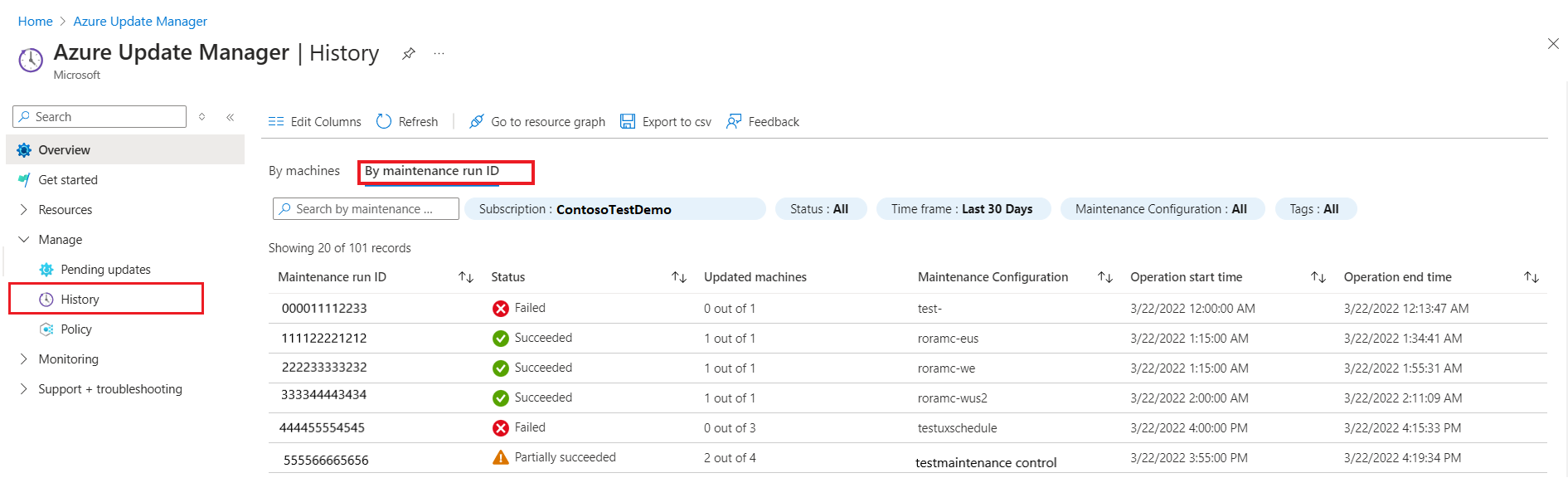This screenshot has width=1568, height=478.
Task: Click the Failed icon for 444455554545
Action: [x=501, y=428]
